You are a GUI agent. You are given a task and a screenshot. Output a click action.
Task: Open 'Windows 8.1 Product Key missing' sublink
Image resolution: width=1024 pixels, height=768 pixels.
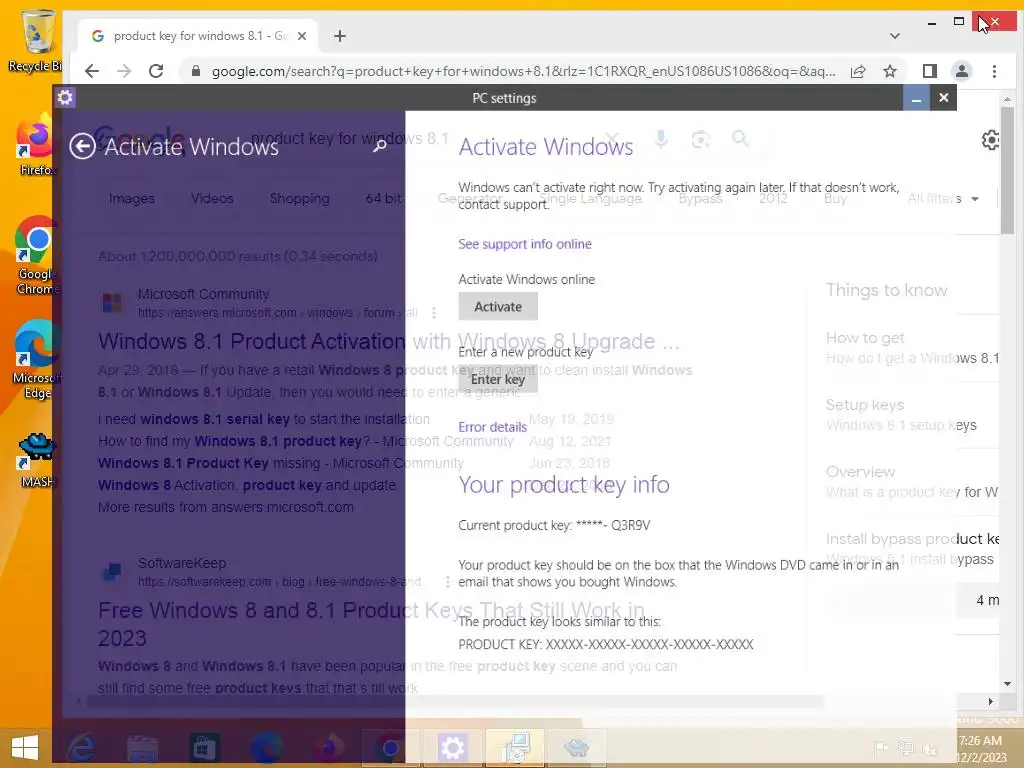click(x=281, y=463)
